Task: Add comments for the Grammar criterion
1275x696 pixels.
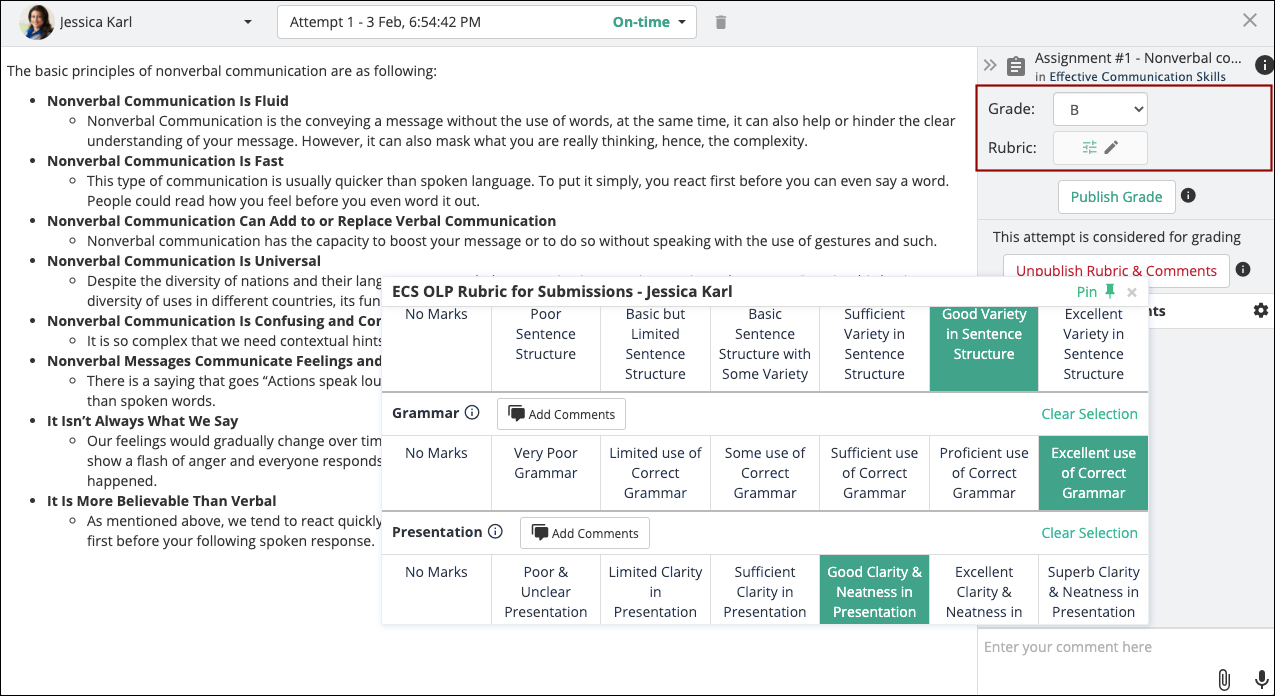Action: (562, 414)
